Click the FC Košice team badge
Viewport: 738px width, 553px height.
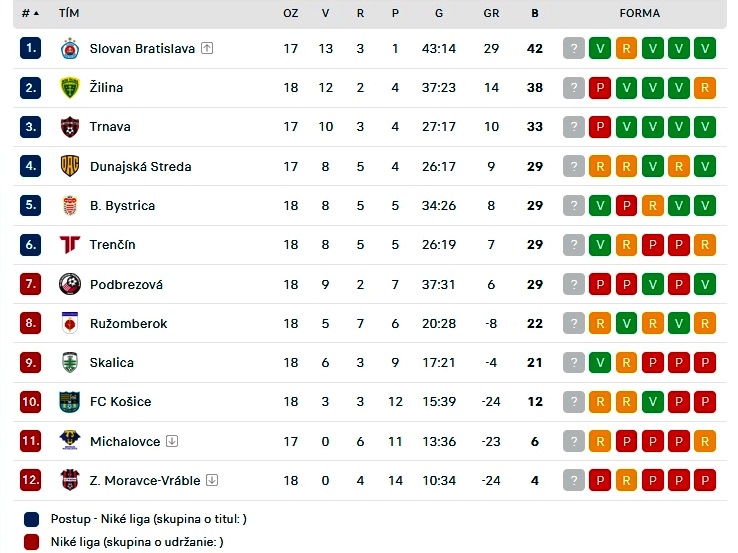click(x=70, y=401)
